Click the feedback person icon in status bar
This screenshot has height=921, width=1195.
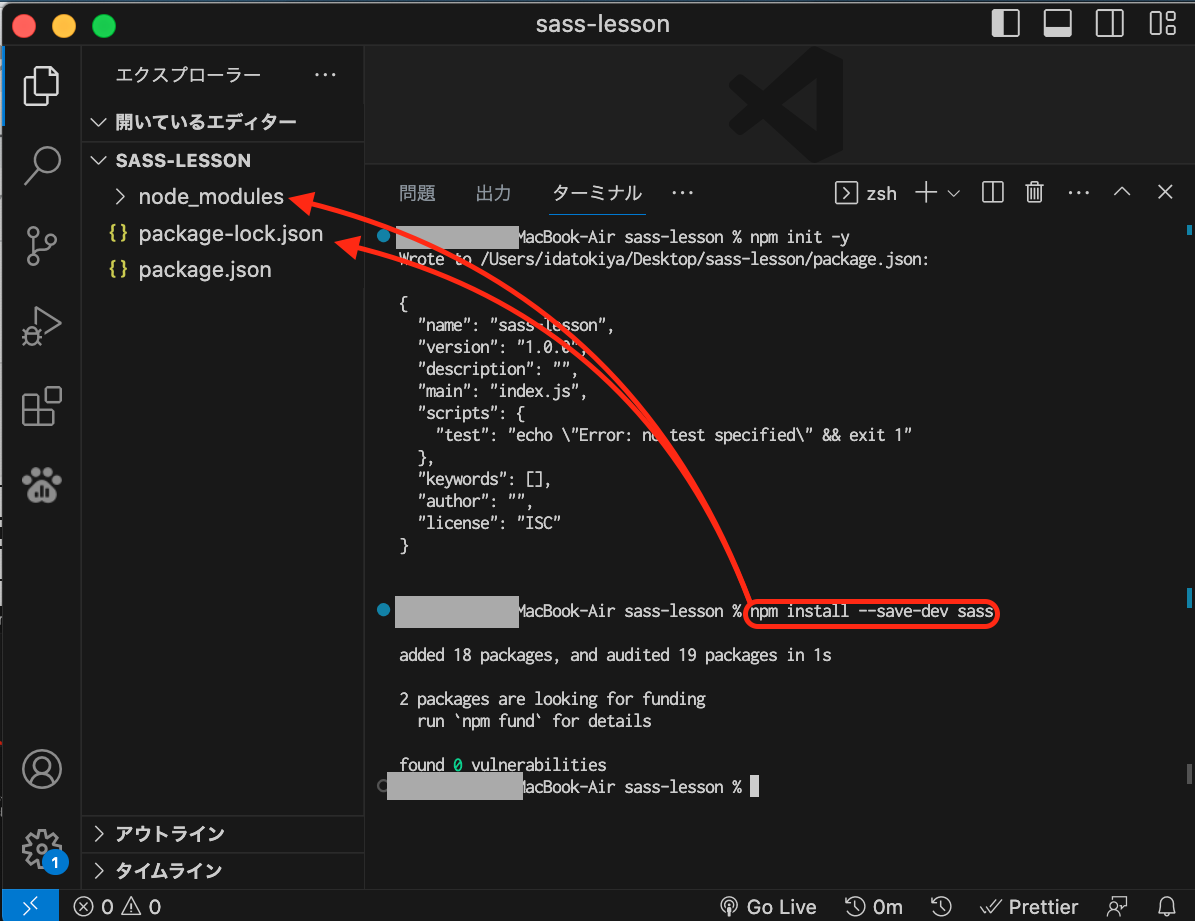tap(1117, 907)
